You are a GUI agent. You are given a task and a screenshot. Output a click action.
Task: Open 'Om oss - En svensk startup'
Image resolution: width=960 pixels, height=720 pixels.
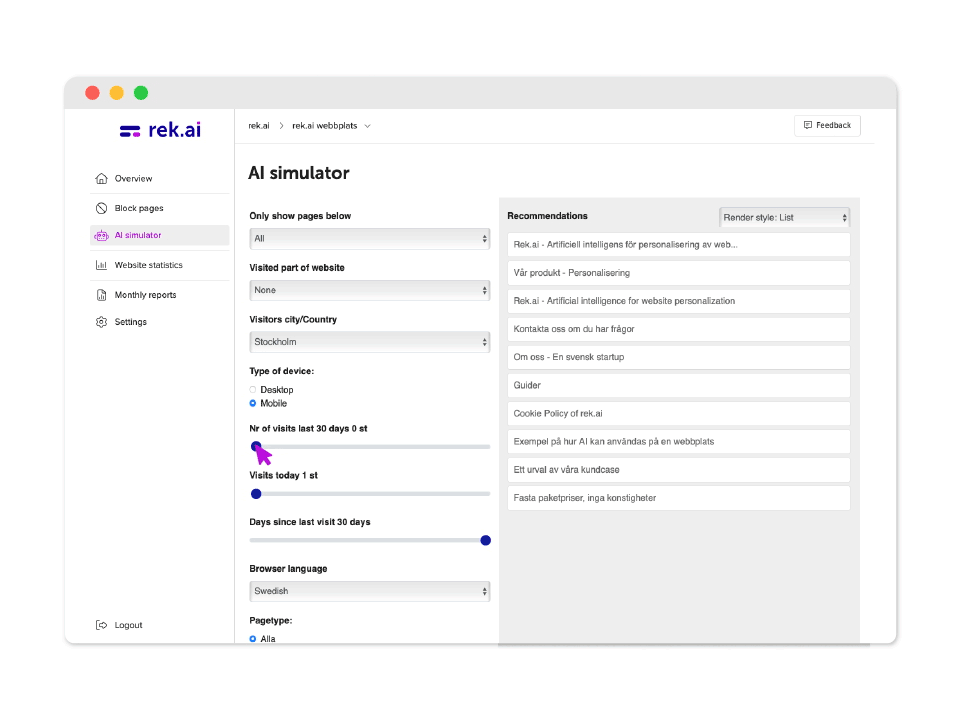(x=678, y=358)
